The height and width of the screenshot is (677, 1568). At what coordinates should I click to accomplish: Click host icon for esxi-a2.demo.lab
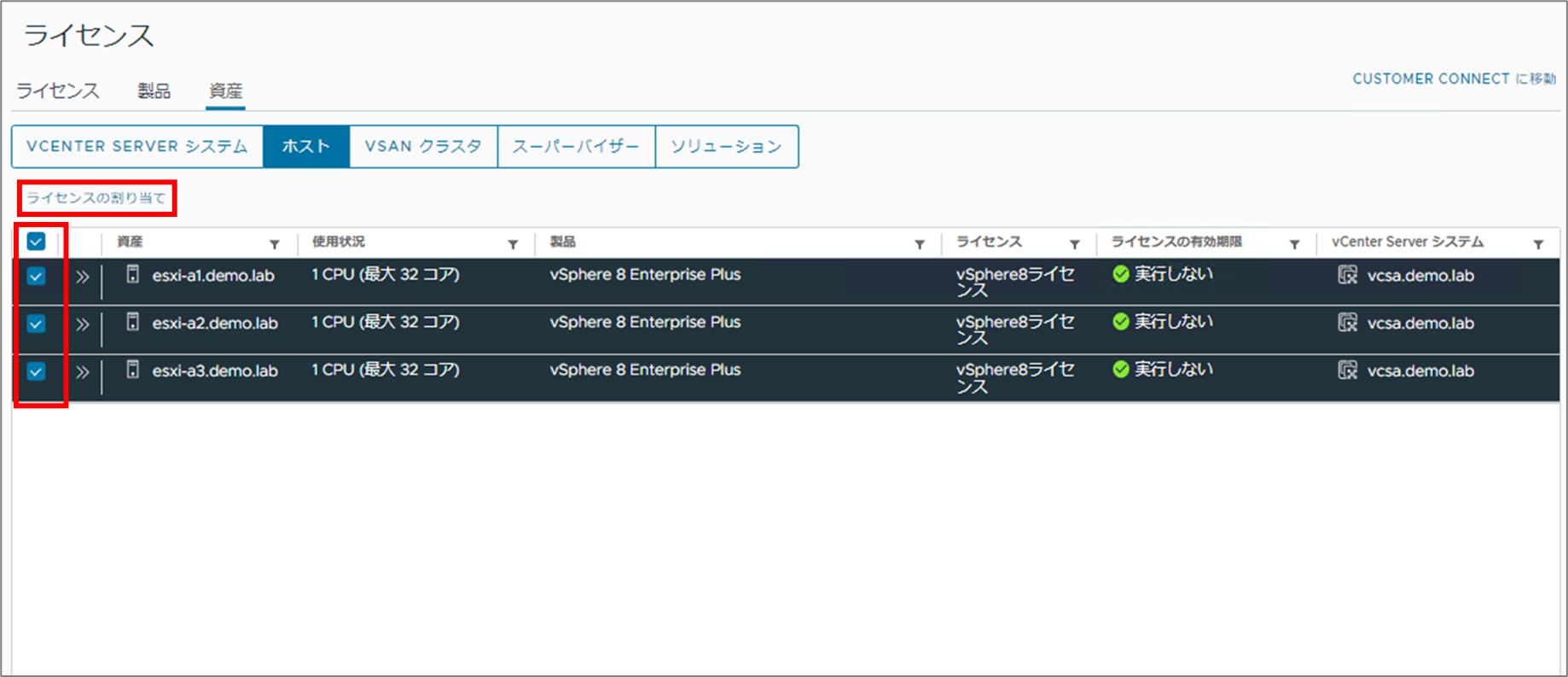coord(132,322)
